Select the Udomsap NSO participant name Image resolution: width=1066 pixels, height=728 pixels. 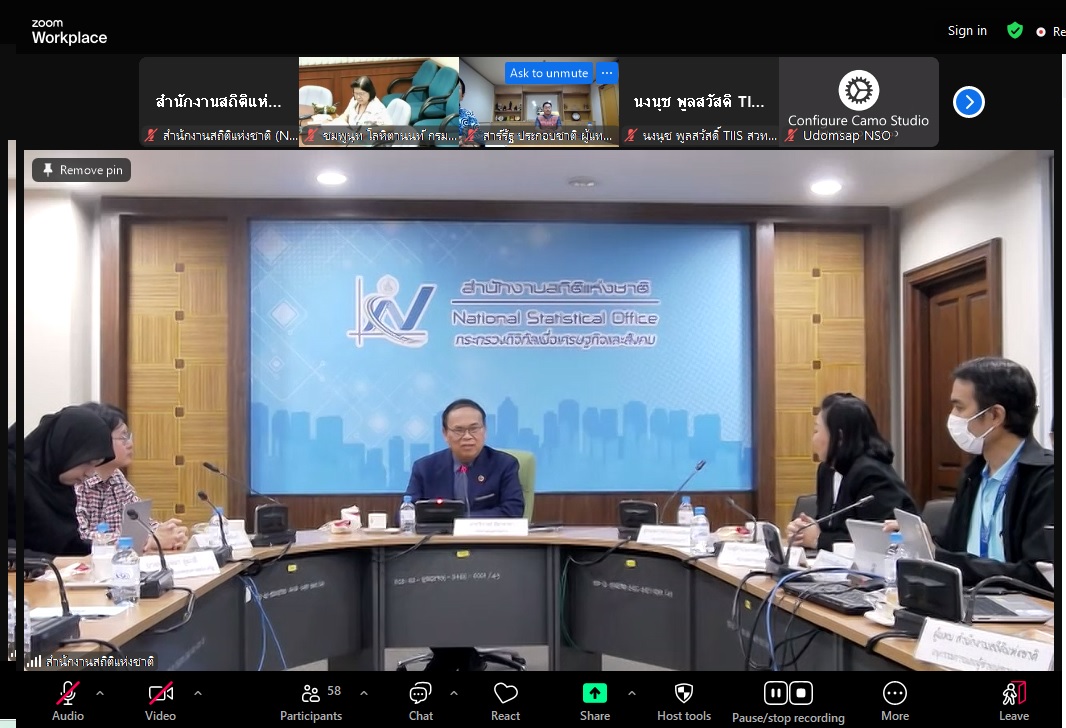pos(846,135)
